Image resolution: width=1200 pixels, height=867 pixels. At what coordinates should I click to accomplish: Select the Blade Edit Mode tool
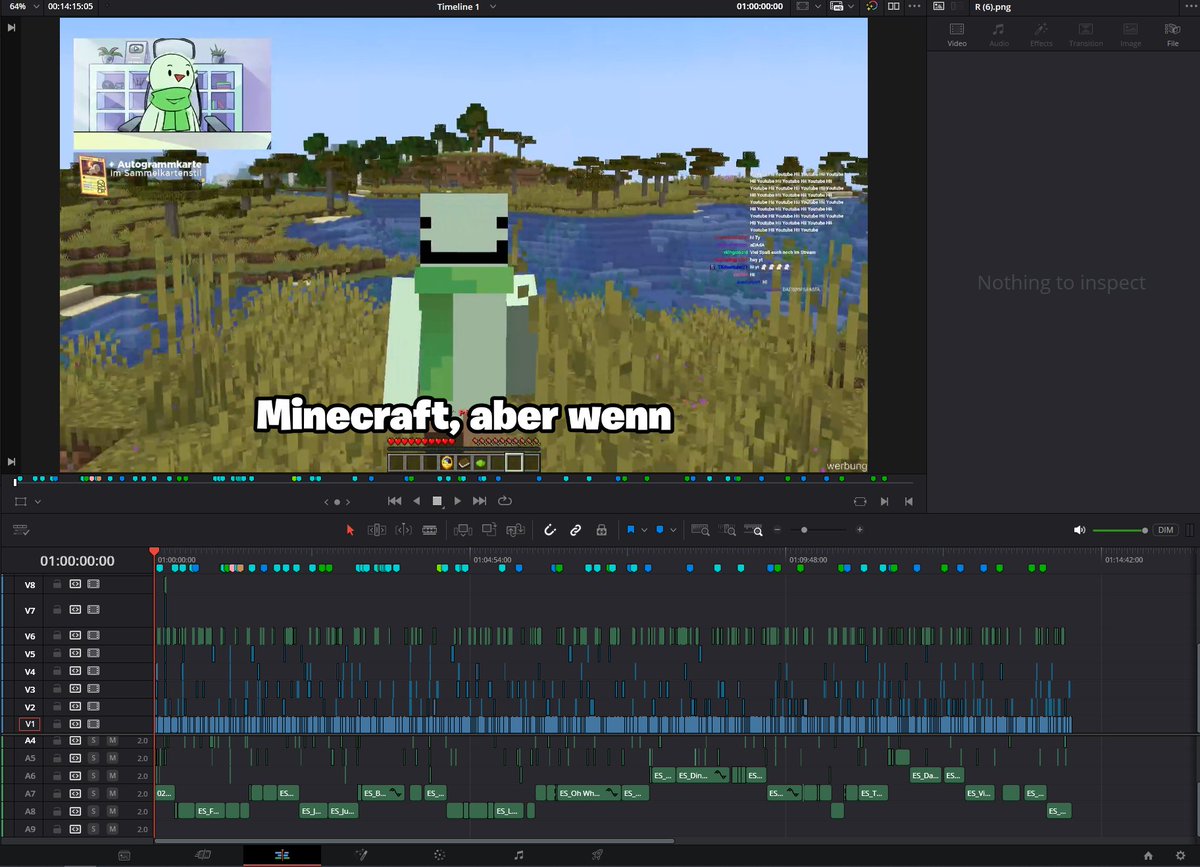(x=430, y=530)
